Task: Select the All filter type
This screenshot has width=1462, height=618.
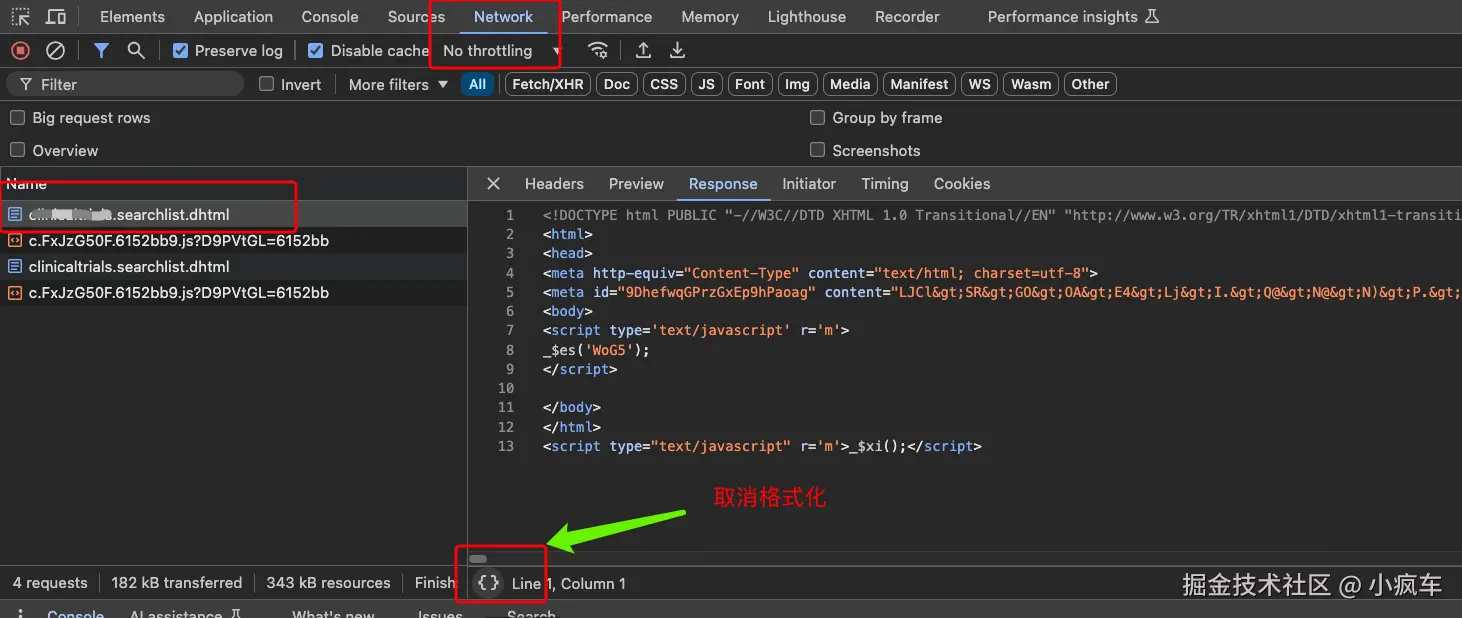Action: pos(478,84)
